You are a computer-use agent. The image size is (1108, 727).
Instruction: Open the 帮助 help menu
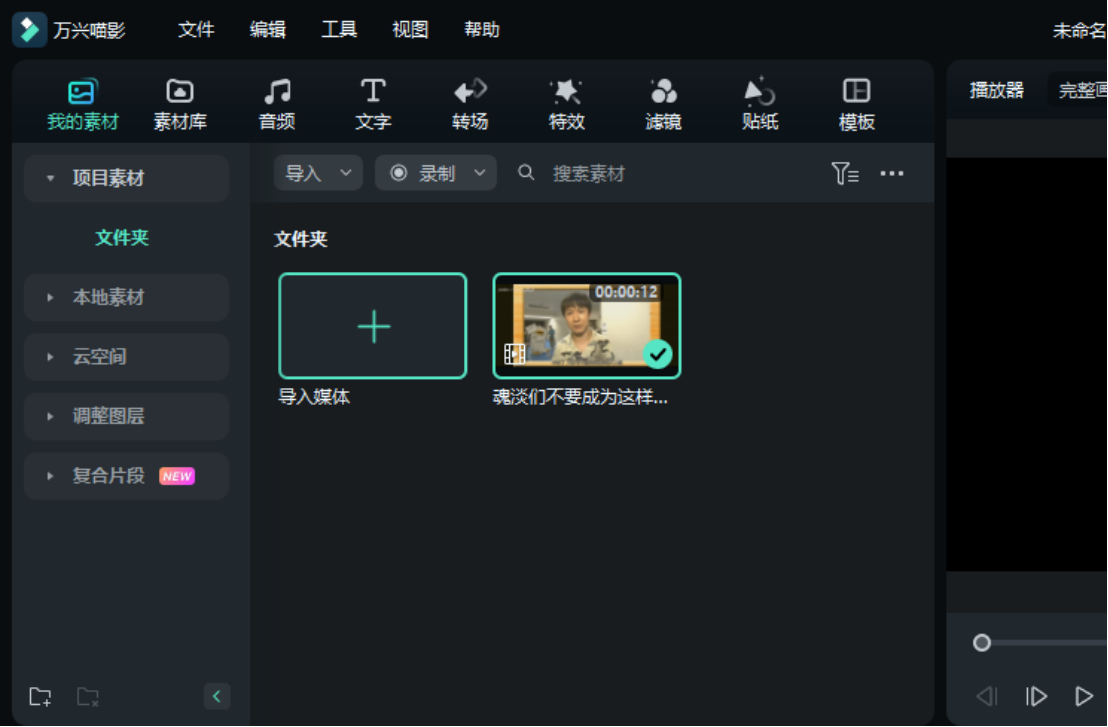(x=483, y=30)
